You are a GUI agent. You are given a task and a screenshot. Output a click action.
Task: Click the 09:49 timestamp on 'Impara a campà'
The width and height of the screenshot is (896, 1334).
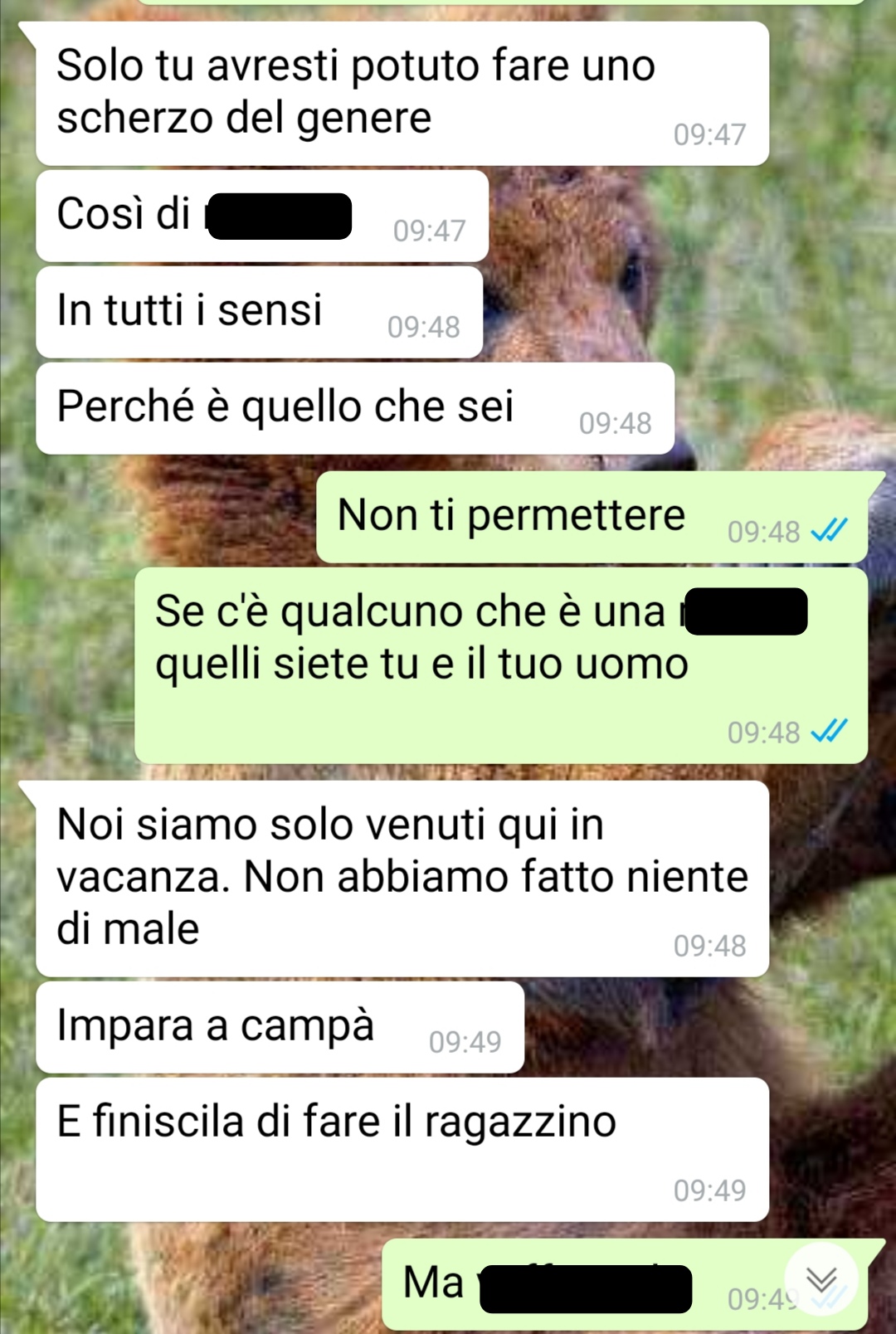coord(465,1042)
